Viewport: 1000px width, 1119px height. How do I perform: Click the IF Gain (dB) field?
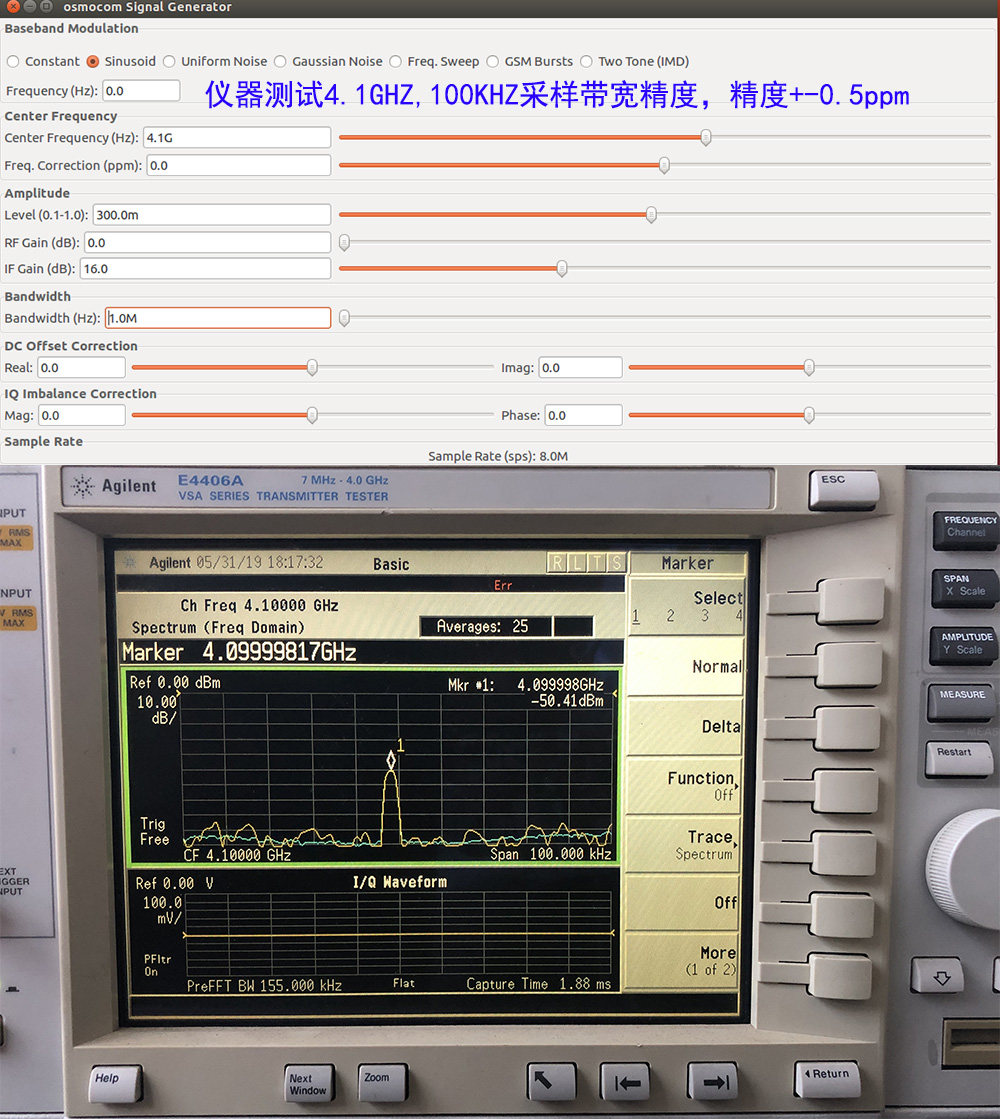[206, 269]
